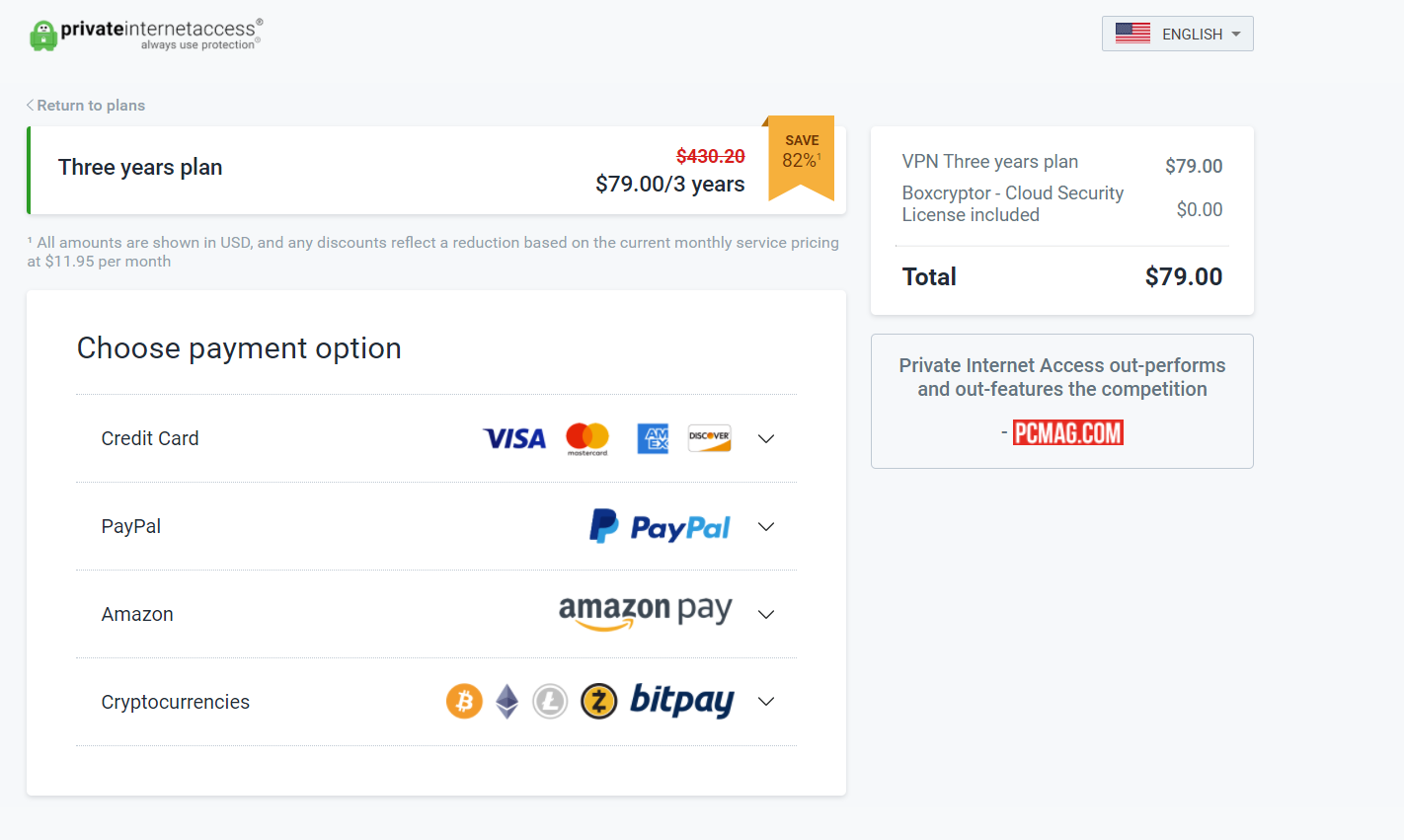
Task: Click the PayPal logo
Action: click(x=660, y=526)
